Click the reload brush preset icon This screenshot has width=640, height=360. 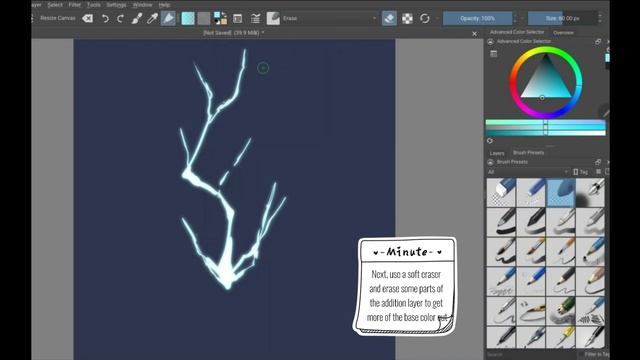[x=425, y=18]
